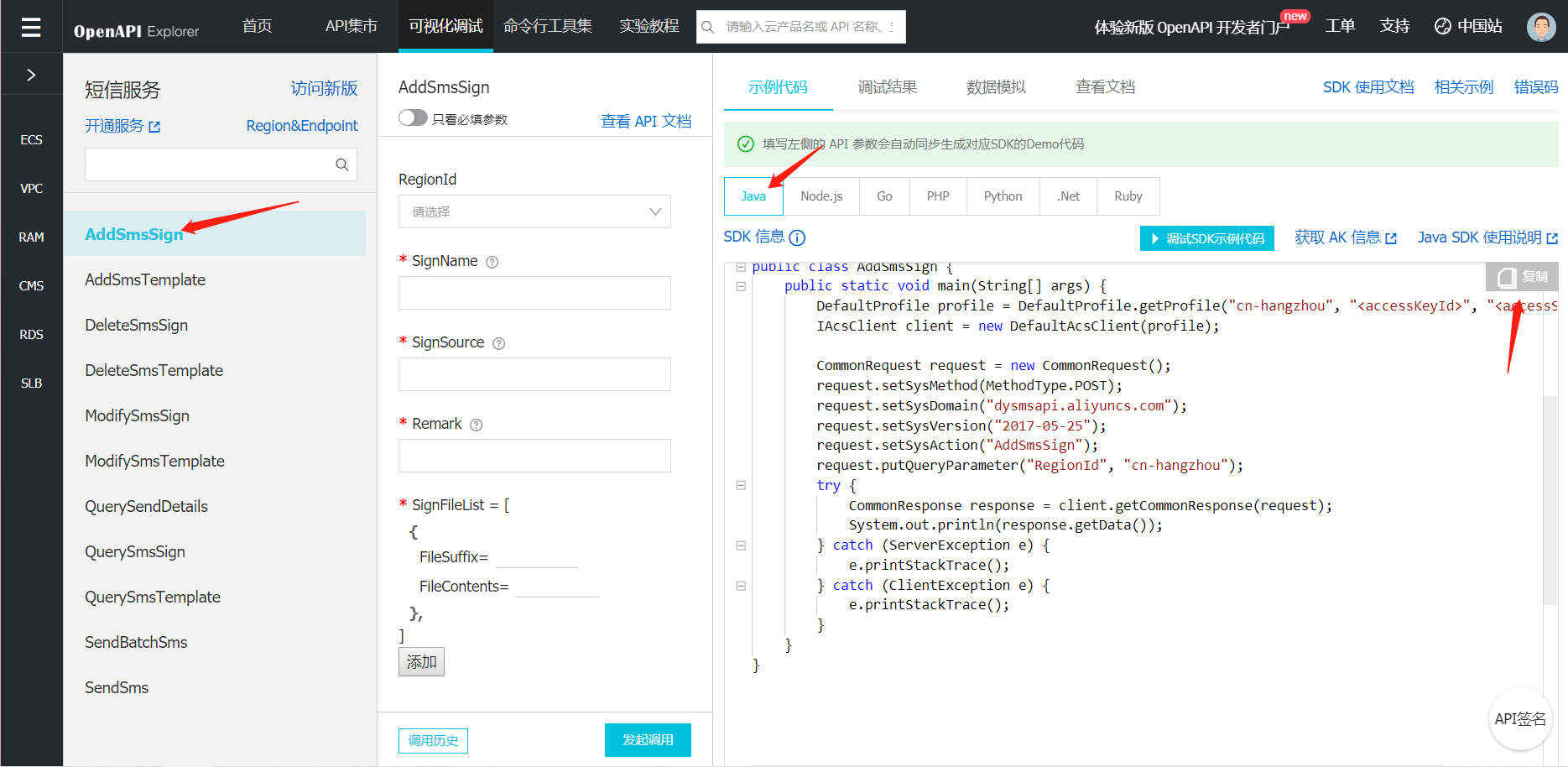Click the SDK info circle icon

(797, 238)
